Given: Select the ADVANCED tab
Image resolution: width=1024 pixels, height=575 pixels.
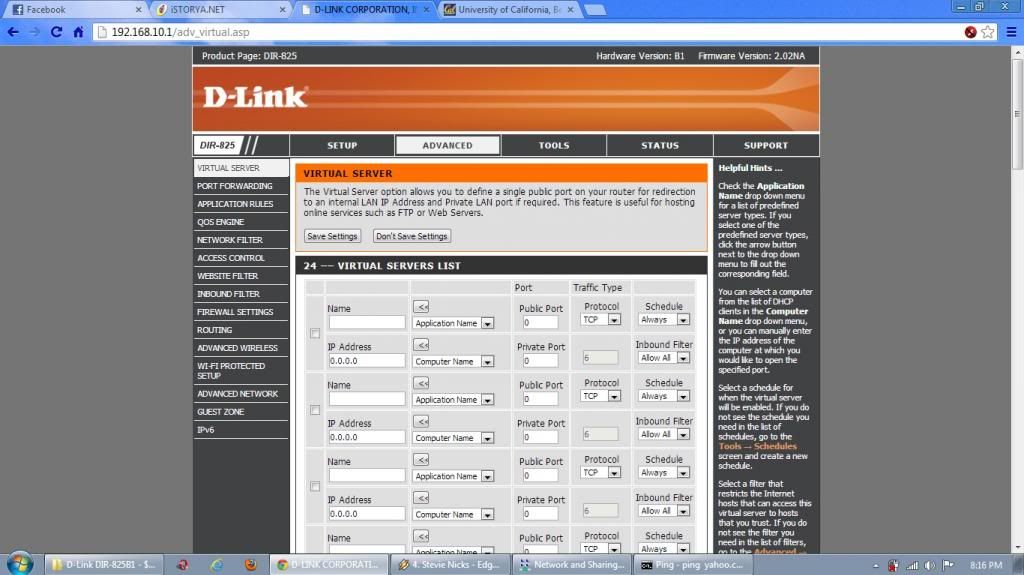Looking at the screenshot, I should coord(447,145).
